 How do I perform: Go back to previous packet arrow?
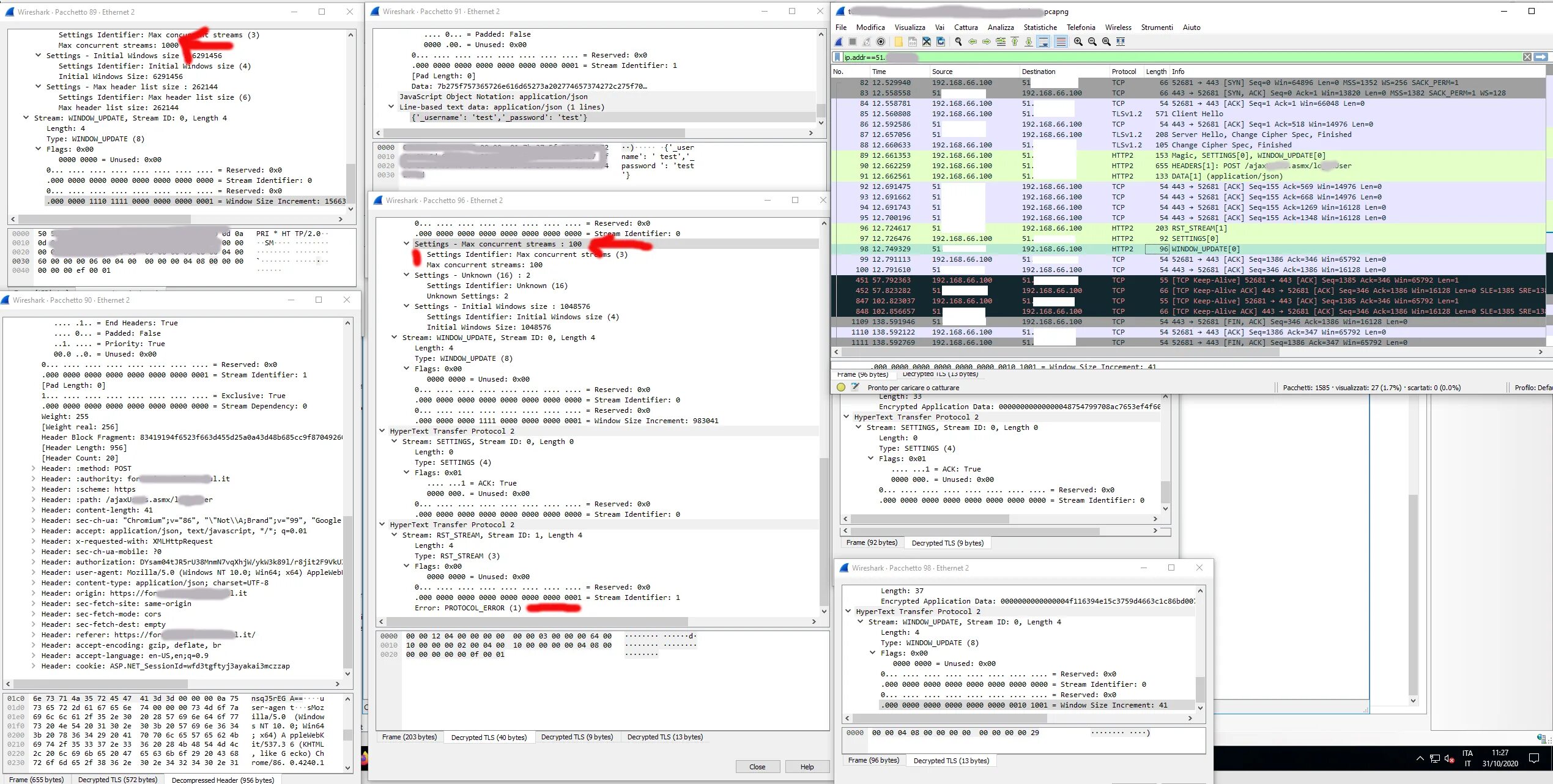click(x=973, y=42)
